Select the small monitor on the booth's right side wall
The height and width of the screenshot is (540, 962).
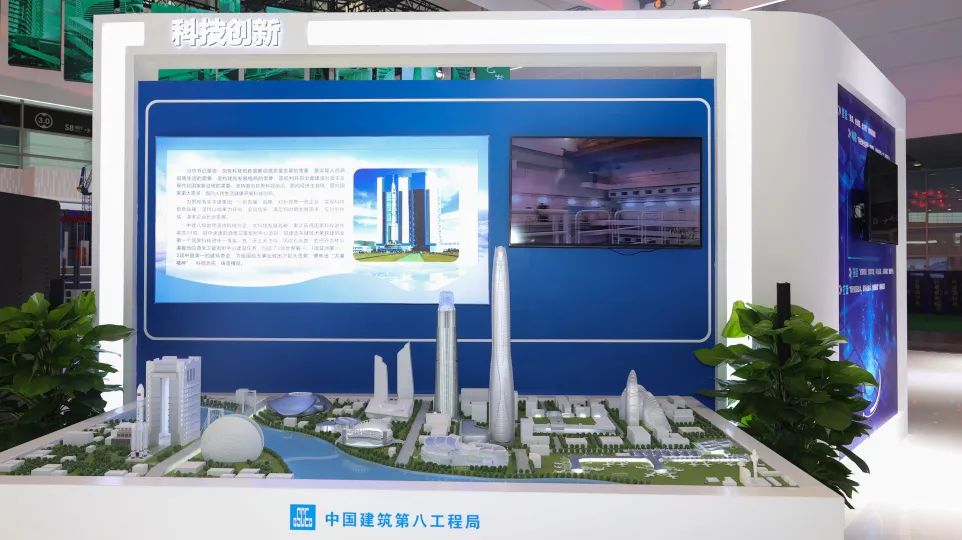[881, 198]
